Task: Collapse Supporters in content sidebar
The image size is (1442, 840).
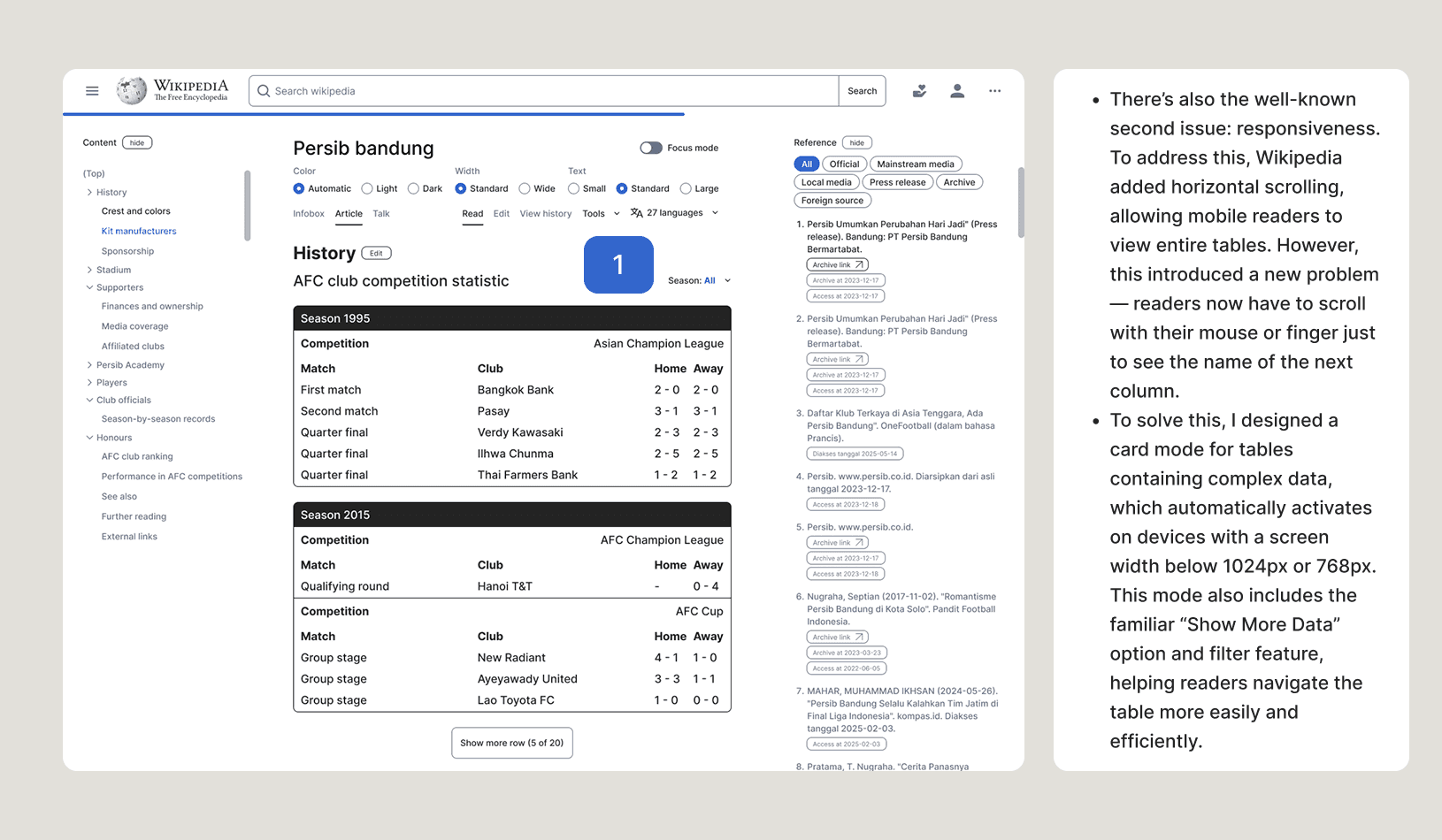Action: tap(89, 287)
